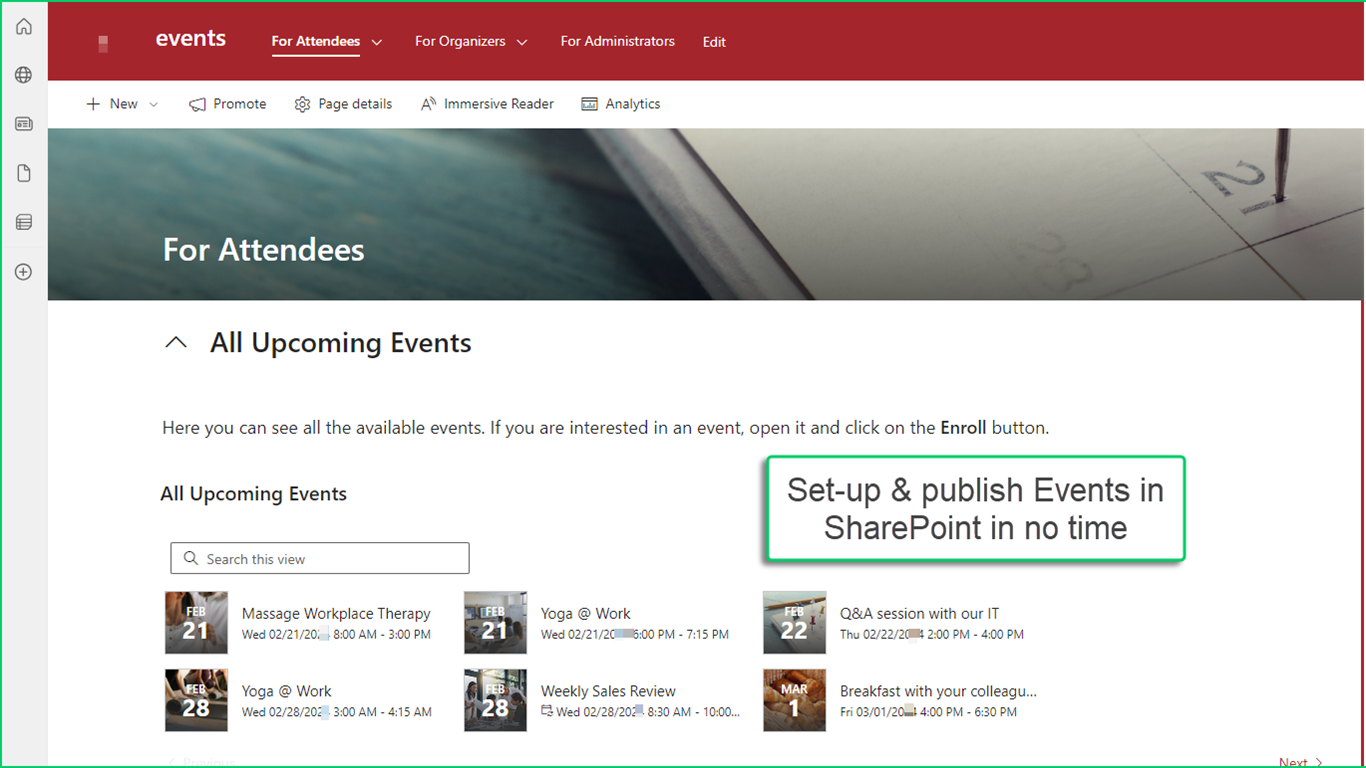Go to Next page of events
The height and width of the screenshot is (768, 1366).
[x=1301, y=762]
